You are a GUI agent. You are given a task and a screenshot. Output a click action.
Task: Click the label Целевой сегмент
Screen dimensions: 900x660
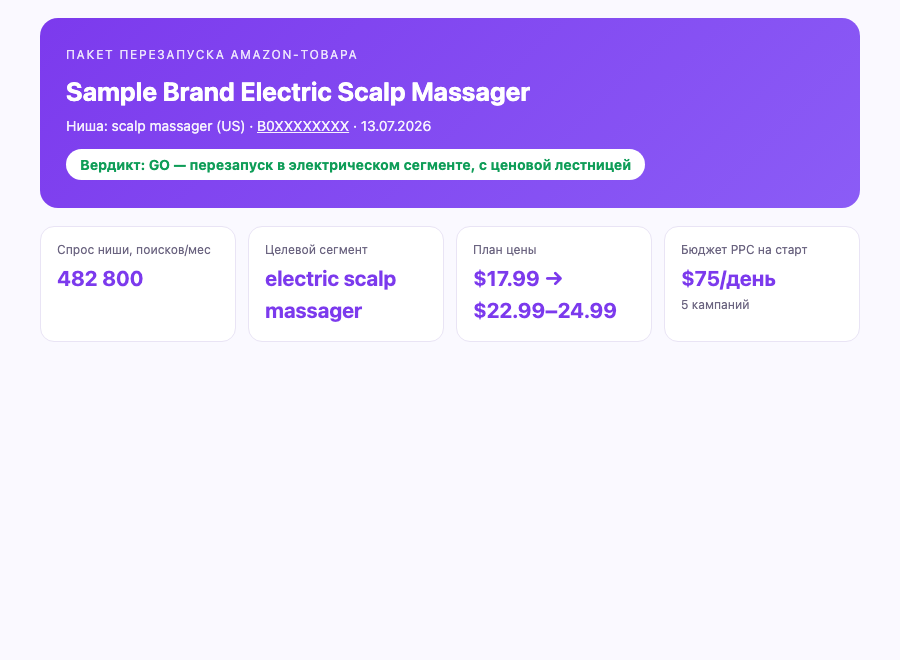tap(316, 250)
